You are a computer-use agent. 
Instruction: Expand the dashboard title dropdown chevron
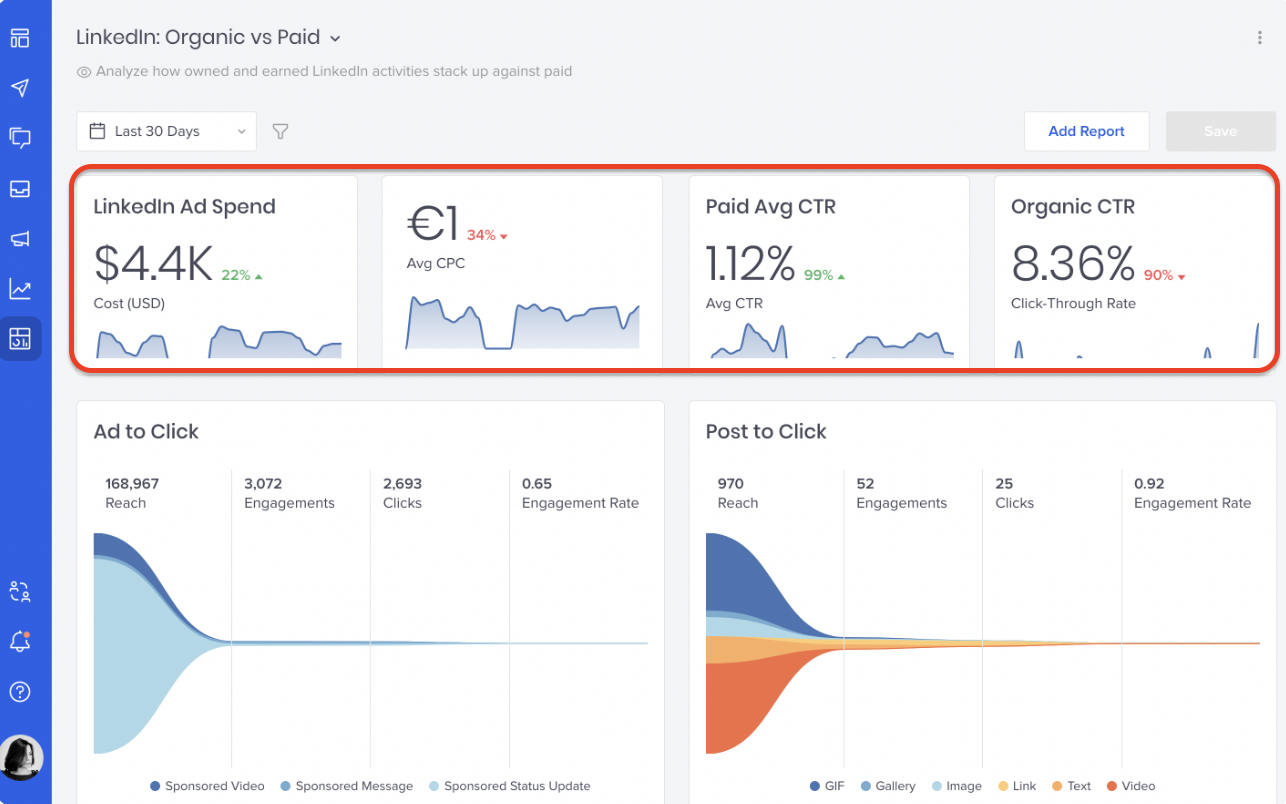point(335,39)
